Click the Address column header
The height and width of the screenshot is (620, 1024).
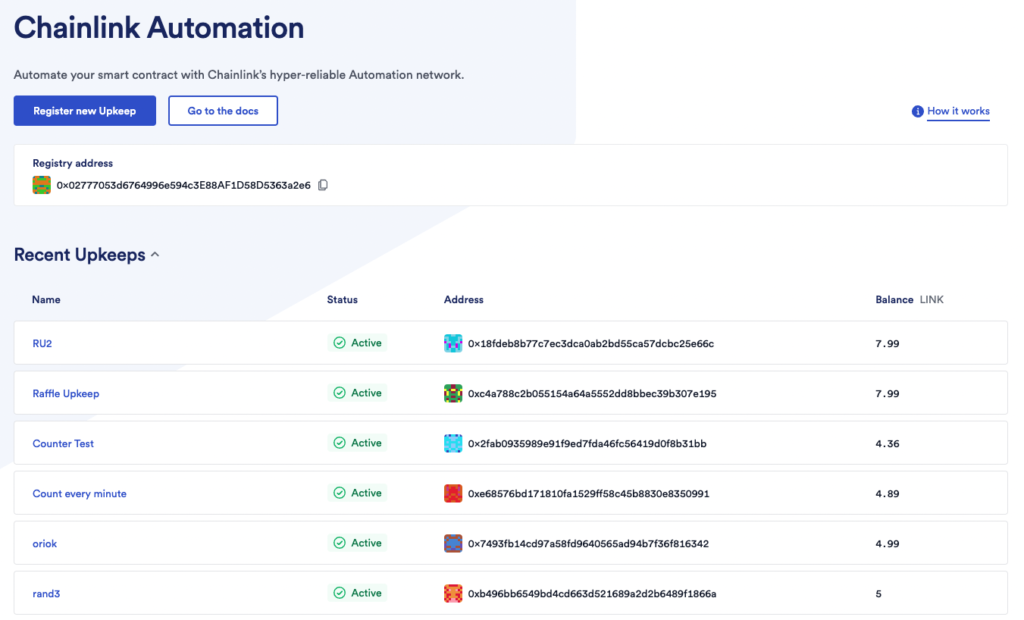click(464, 300)
